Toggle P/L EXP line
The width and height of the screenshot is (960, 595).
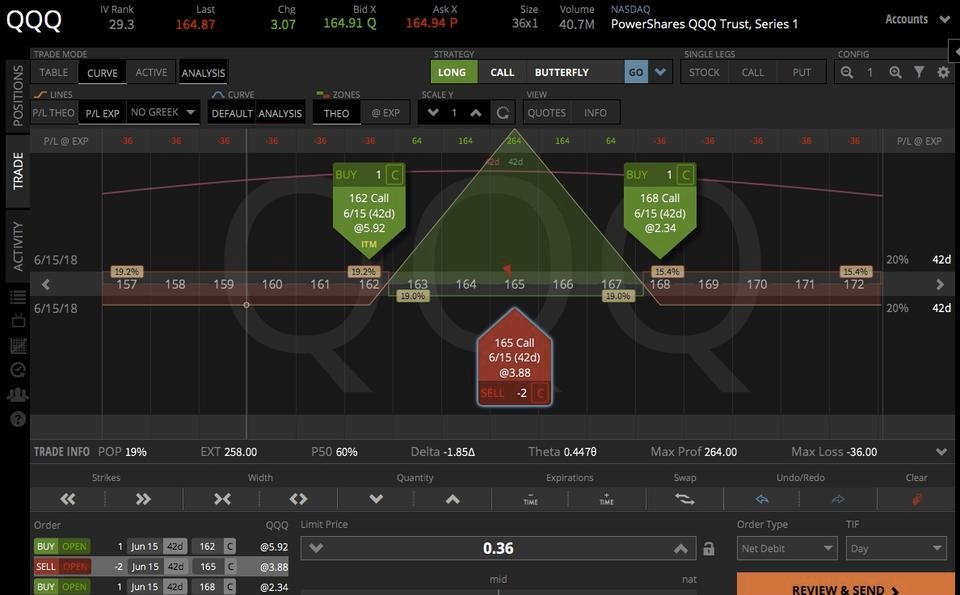point(102,113)
